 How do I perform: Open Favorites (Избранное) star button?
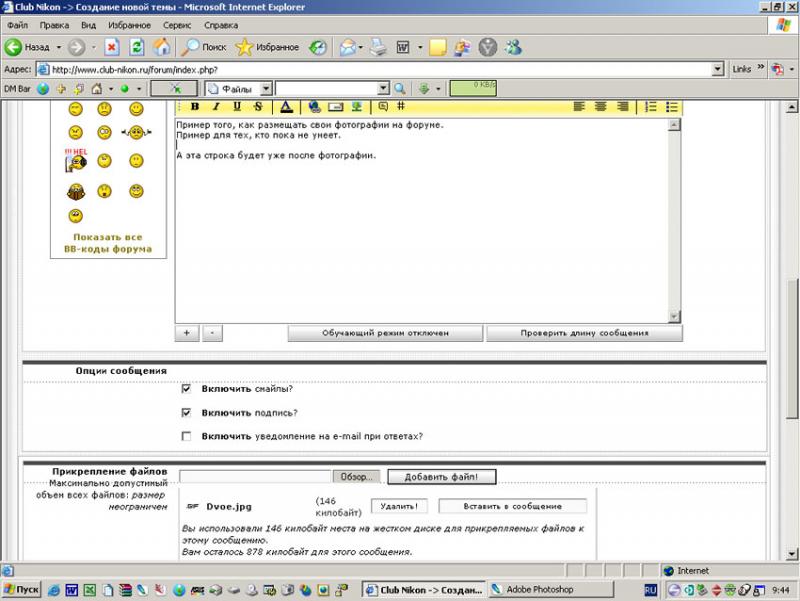(267, 47)
